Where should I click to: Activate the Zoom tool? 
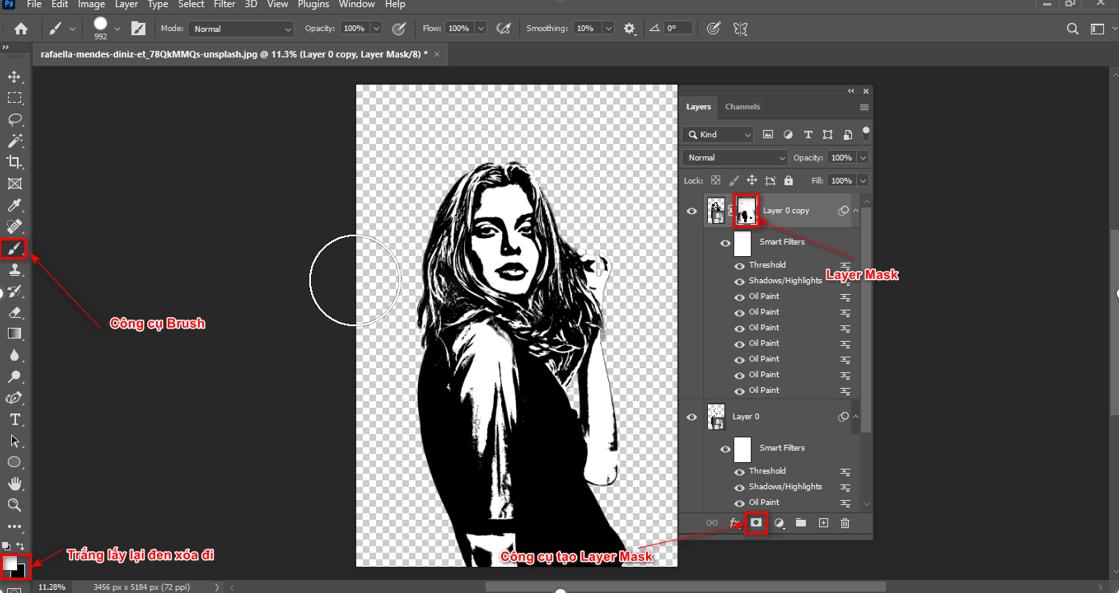(14, 506)
